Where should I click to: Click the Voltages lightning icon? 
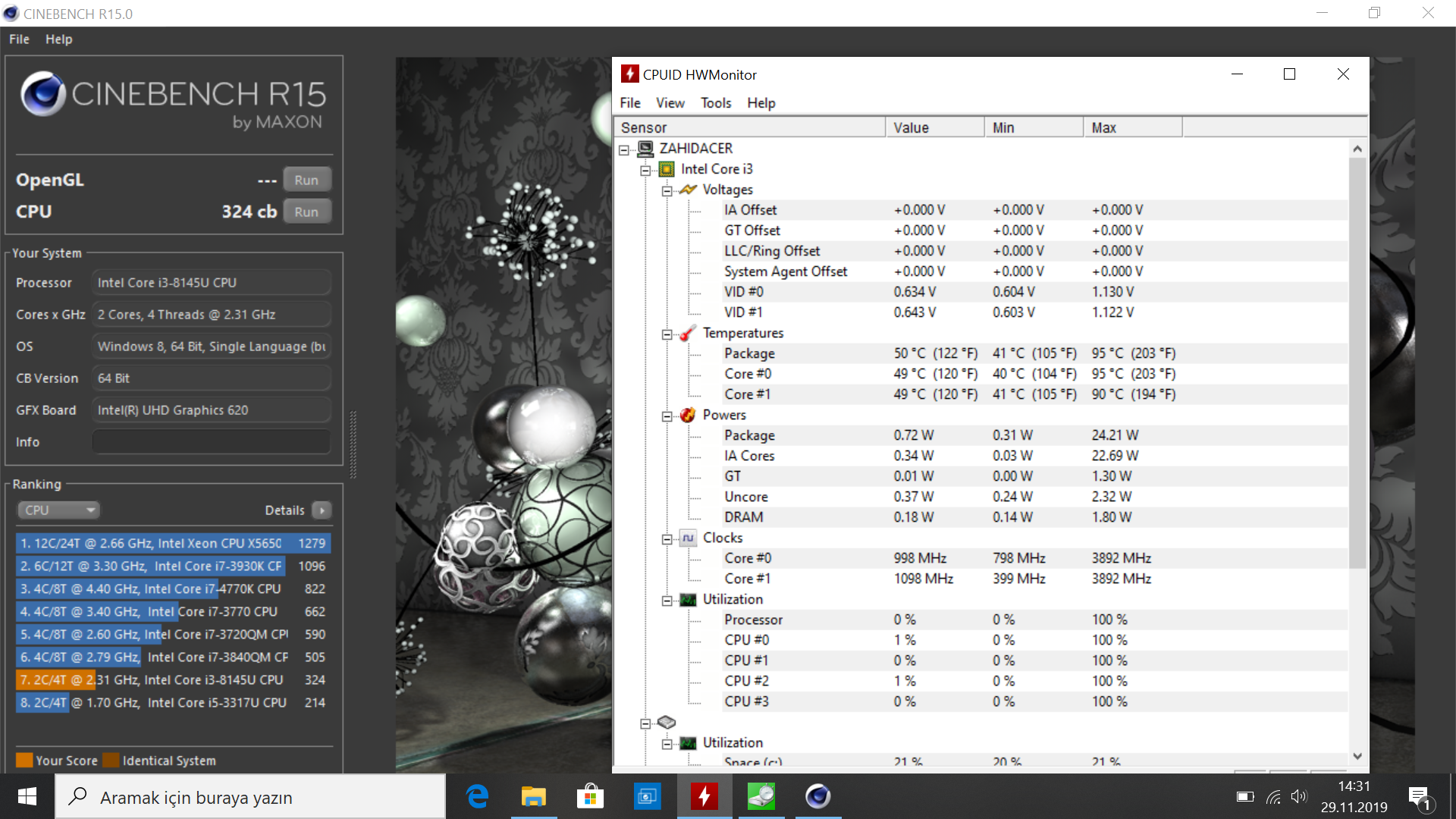pos(688,190)
